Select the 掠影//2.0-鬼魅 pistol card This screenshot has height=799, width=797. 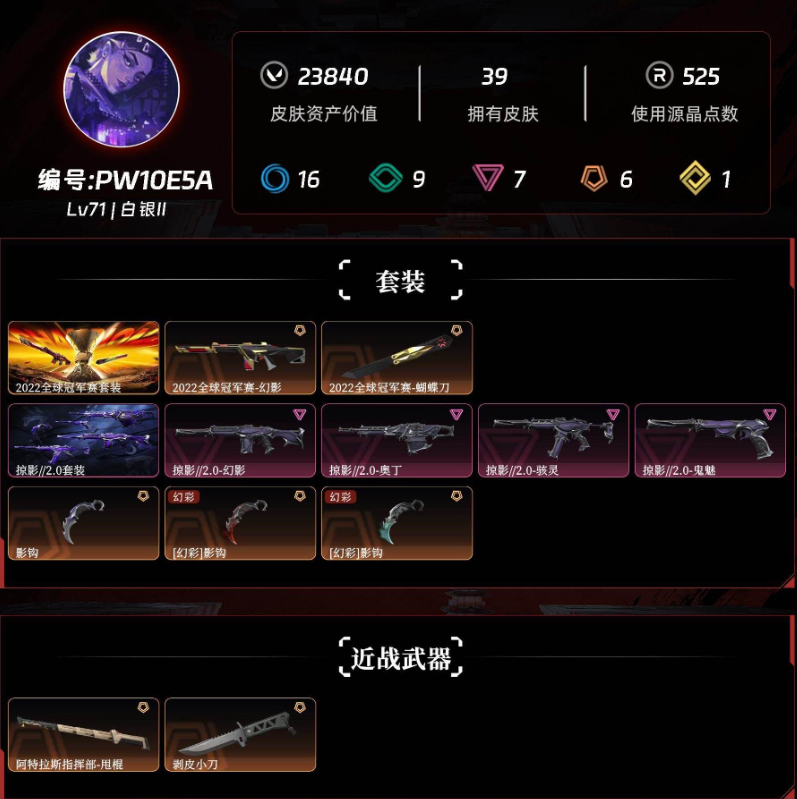point(710,441)
